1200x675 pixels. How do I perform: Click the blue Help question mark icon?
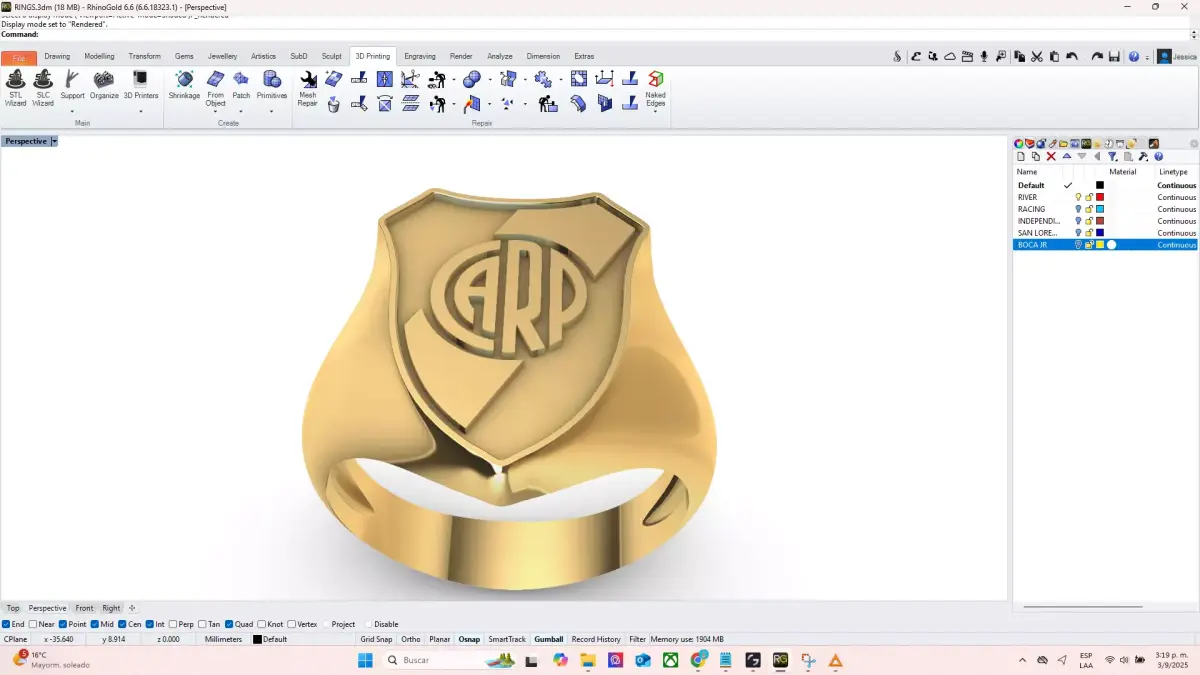1134,57
